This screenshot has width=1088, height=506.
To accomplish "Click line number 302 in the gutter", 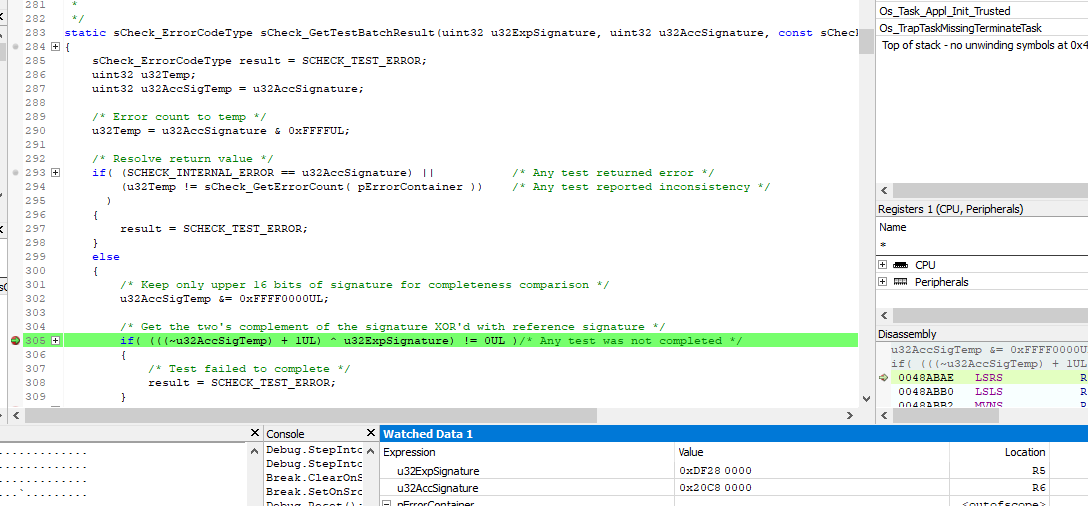I will click(35, 298).
